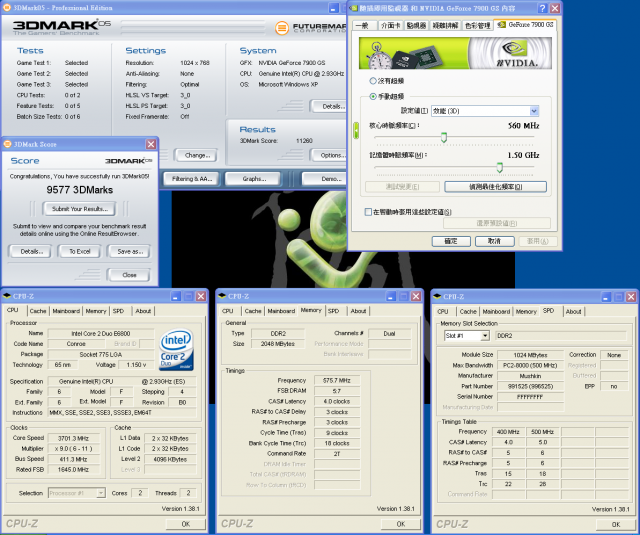The image size is (640, 535).
Task: Click the Mushkin manufacturer value
Action: (530, 376)
